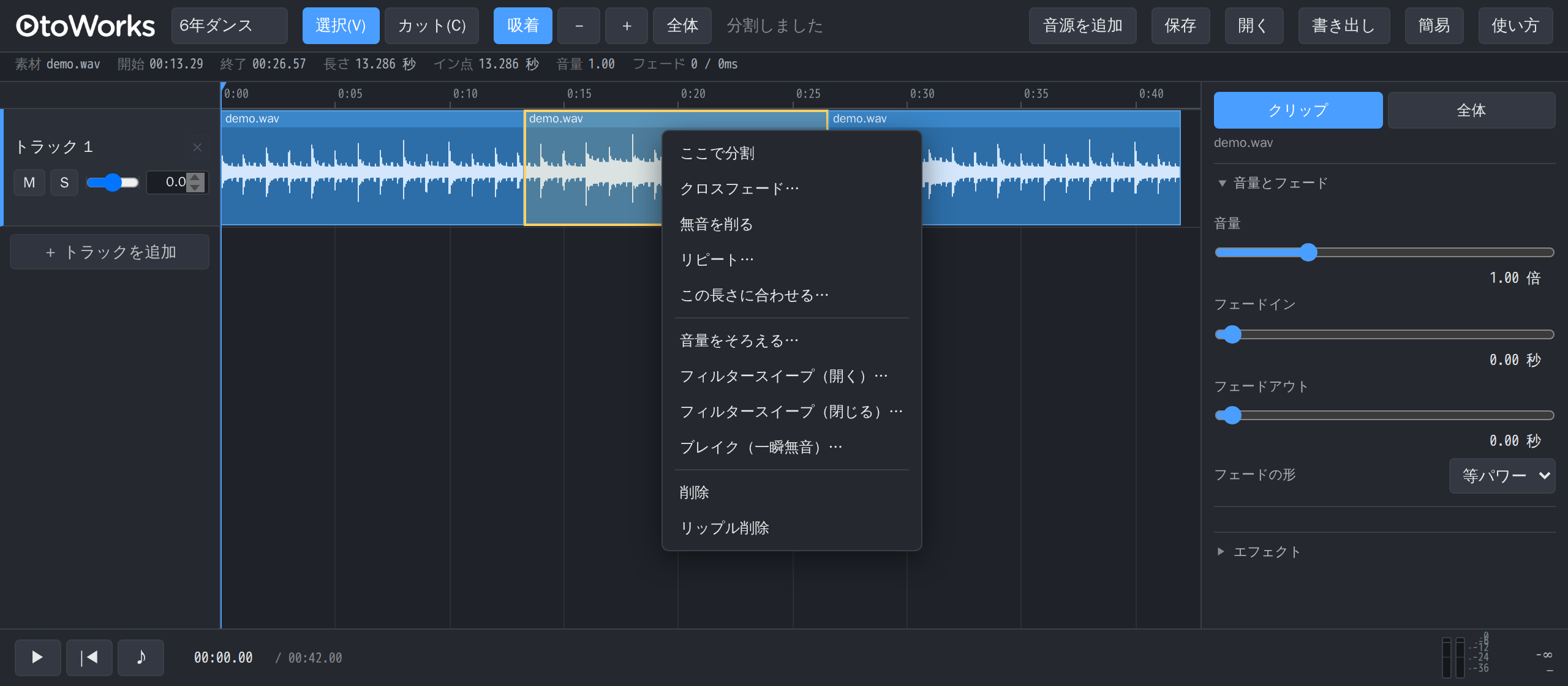Select フィルタースイープ（閉じる） entry
This screenshot has width=1568, height=686.
[791, 412]
